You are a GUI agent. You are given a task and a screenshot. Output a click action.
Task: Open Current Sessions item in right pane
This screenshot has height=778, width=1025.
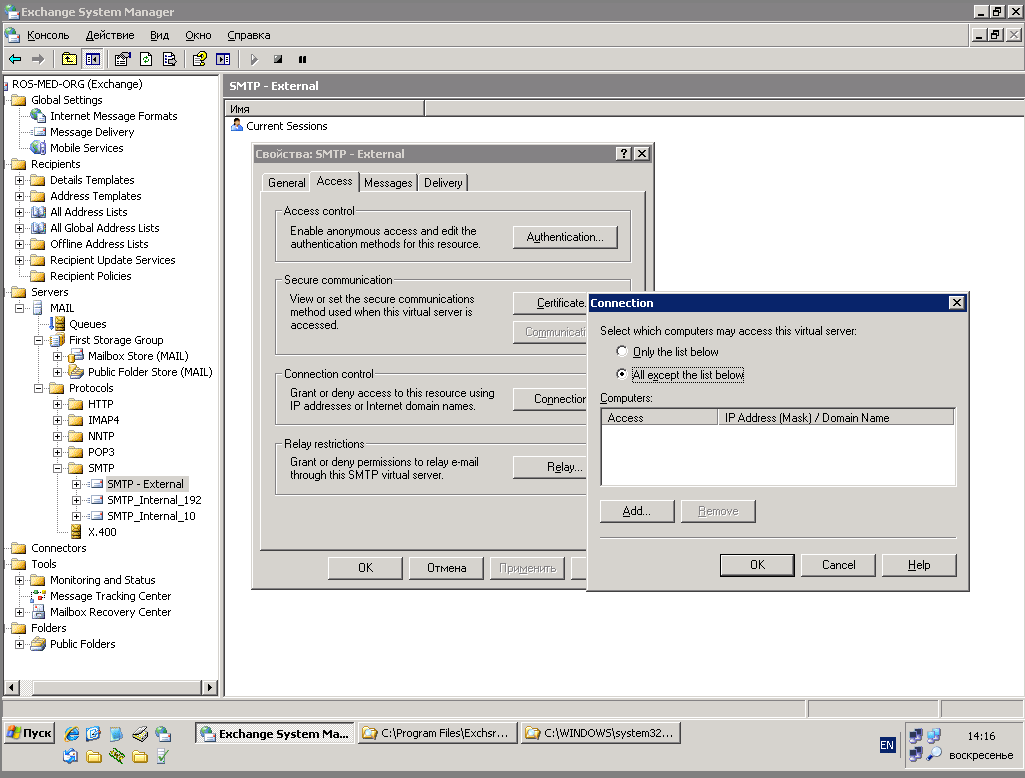[x=286, y=126]
